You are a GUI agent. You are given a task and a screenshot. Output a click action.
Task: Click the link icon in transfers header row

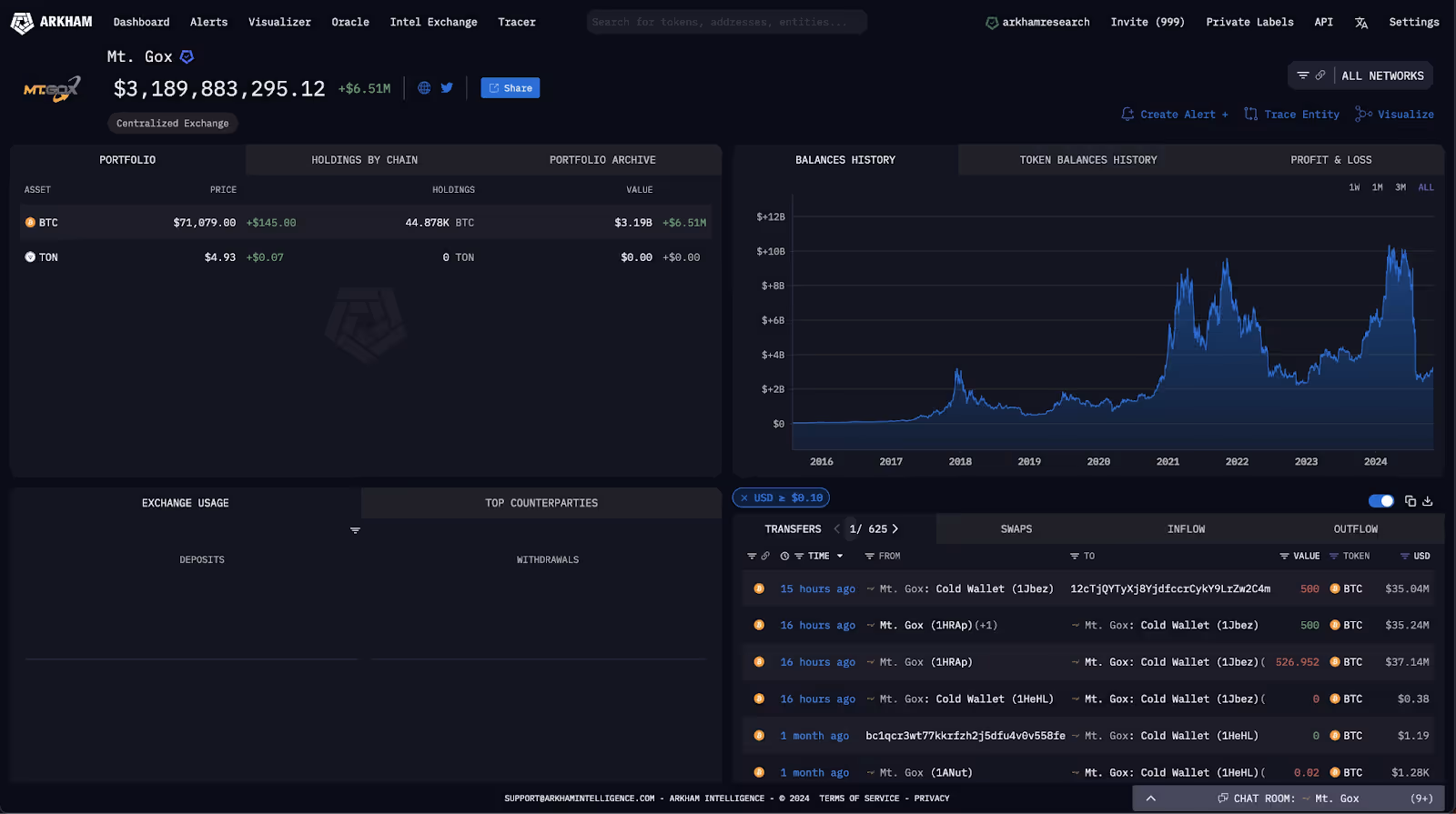765,556
